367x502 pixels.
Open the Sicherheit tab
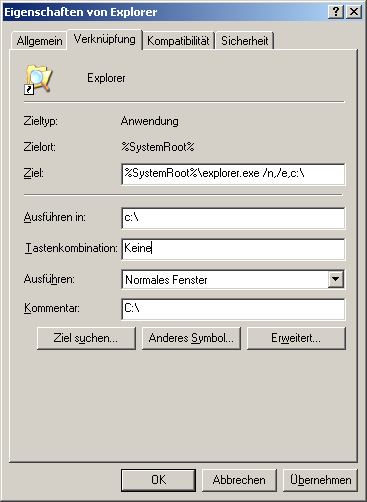pos(245,41)
